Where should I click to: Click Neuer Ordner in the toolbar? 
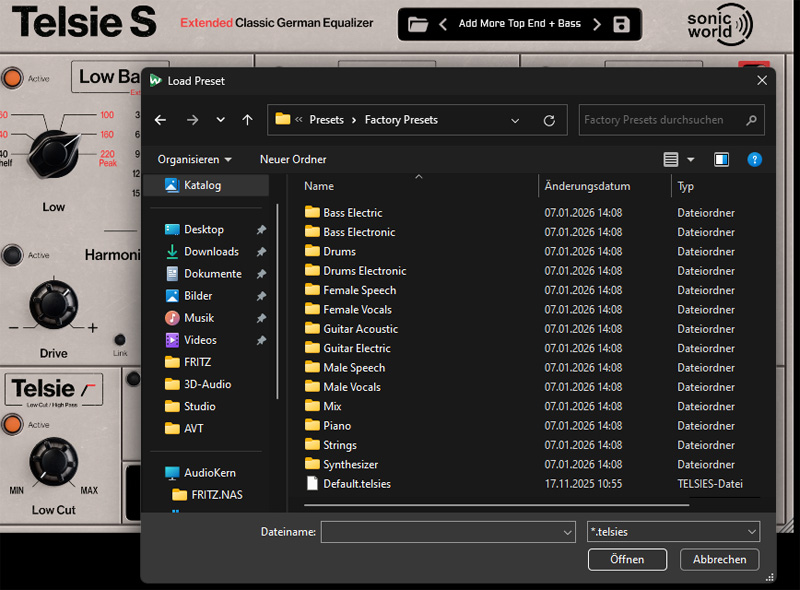[293, 159]
